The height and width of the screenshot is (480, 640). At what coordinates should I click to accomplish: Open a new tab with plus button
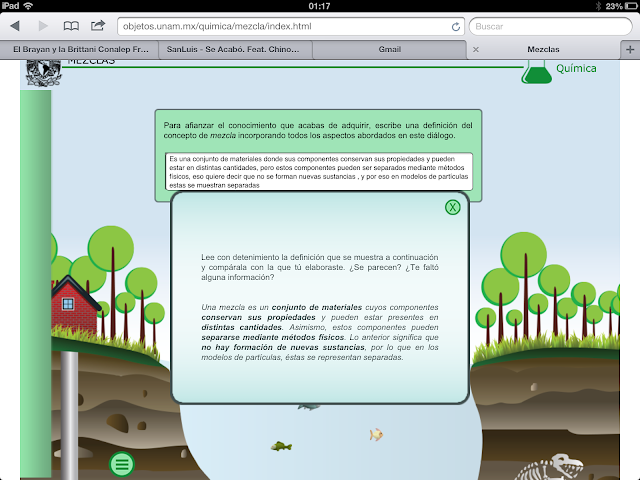click(x=630, y=49)
